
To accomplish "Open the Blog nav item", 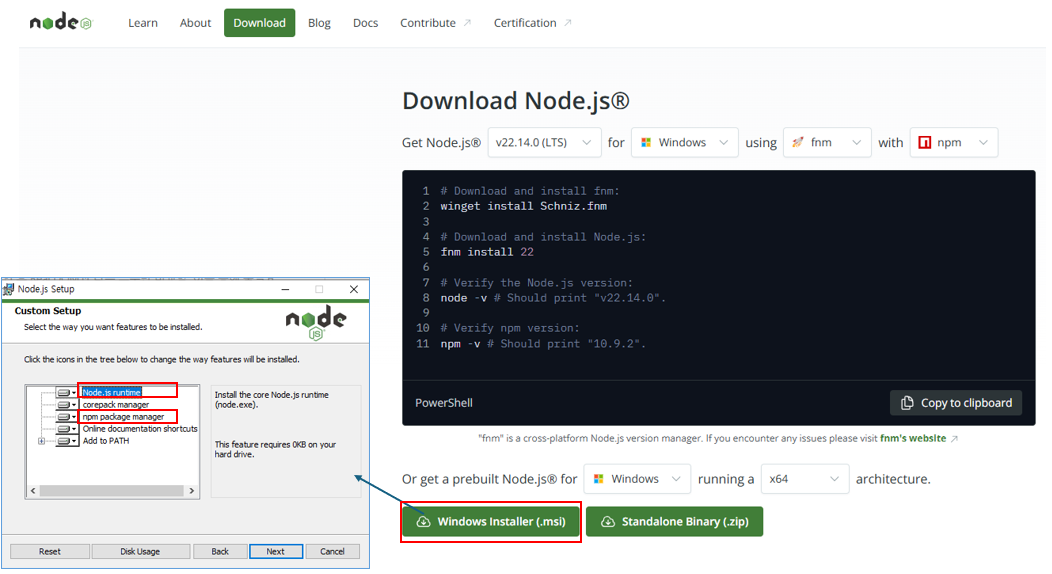I will (319, 23).
